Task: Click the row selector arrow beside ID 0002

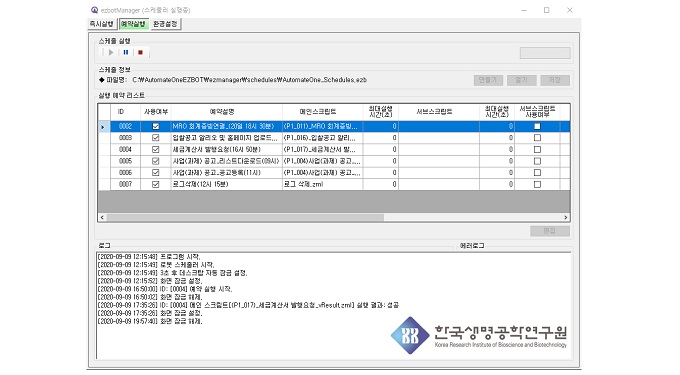Action: [103, 127]
